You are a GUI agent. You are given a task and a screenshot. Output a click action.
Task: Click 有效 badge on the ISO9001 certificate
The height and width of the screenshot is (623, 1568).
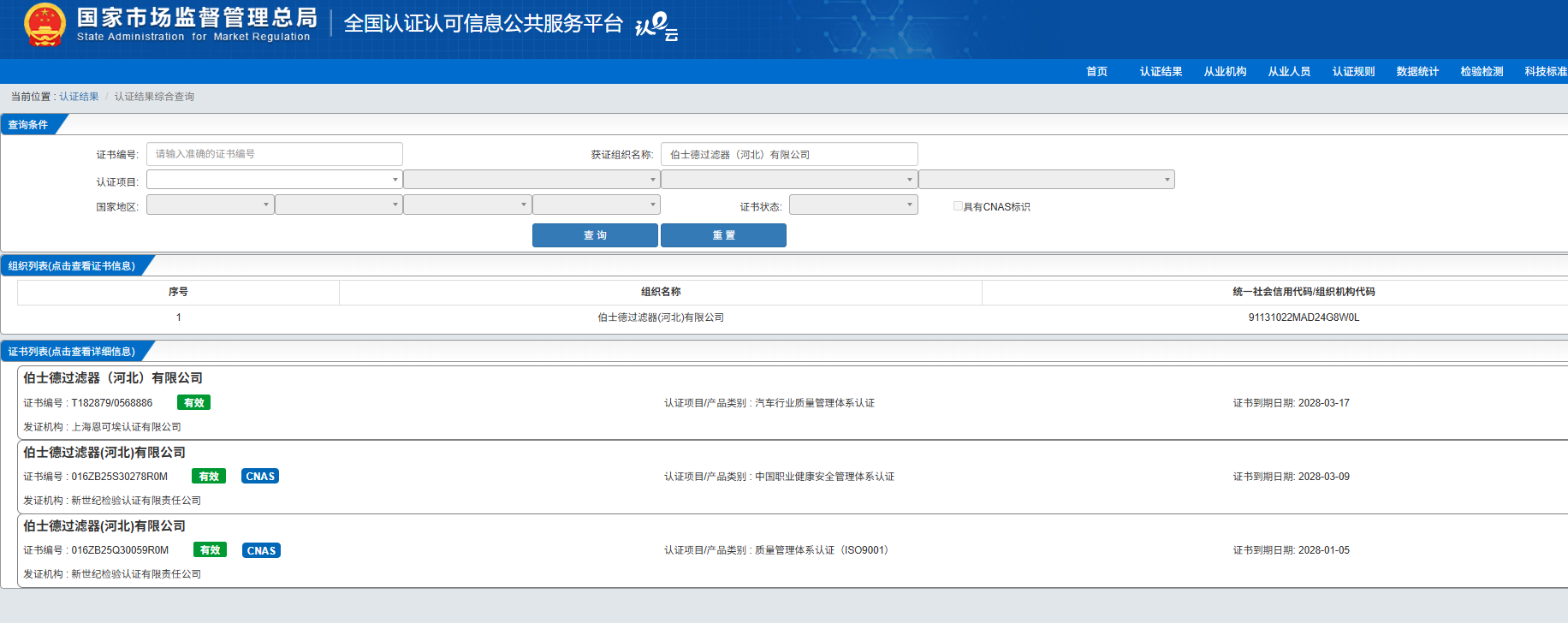tap(210, 550)
